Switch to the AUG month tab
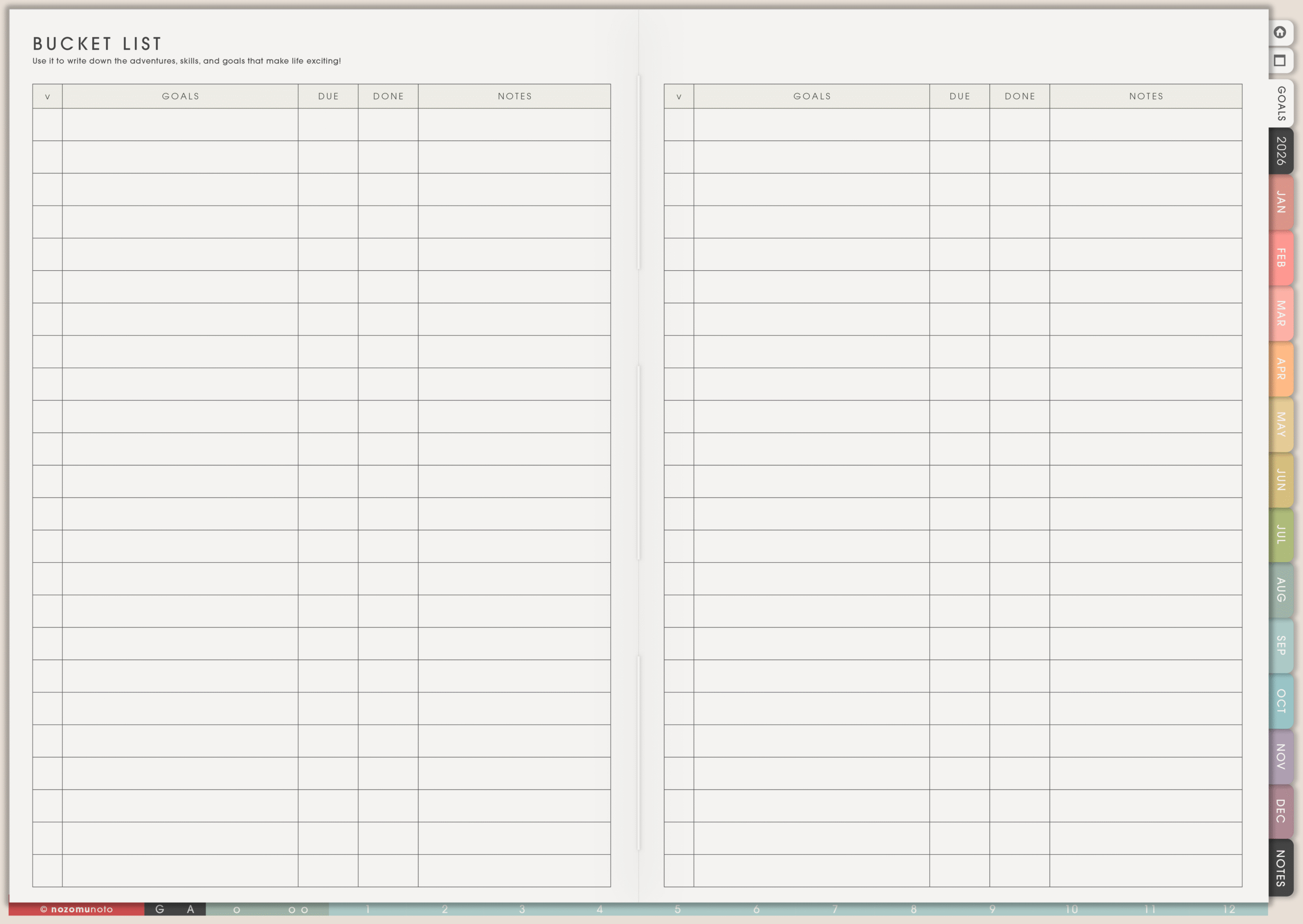 pos(1281,590)
